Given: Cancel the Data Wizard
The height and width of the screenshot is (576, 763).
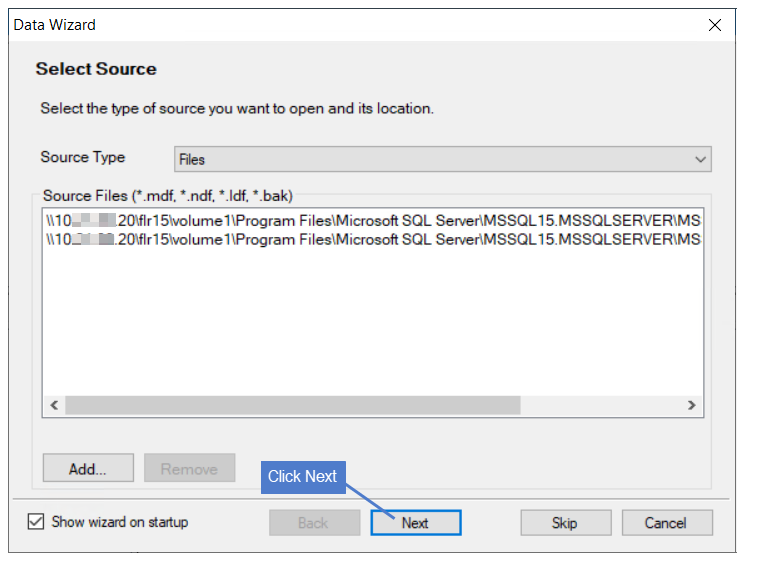Looking at the screenshot, I should [x=667, y=523].
